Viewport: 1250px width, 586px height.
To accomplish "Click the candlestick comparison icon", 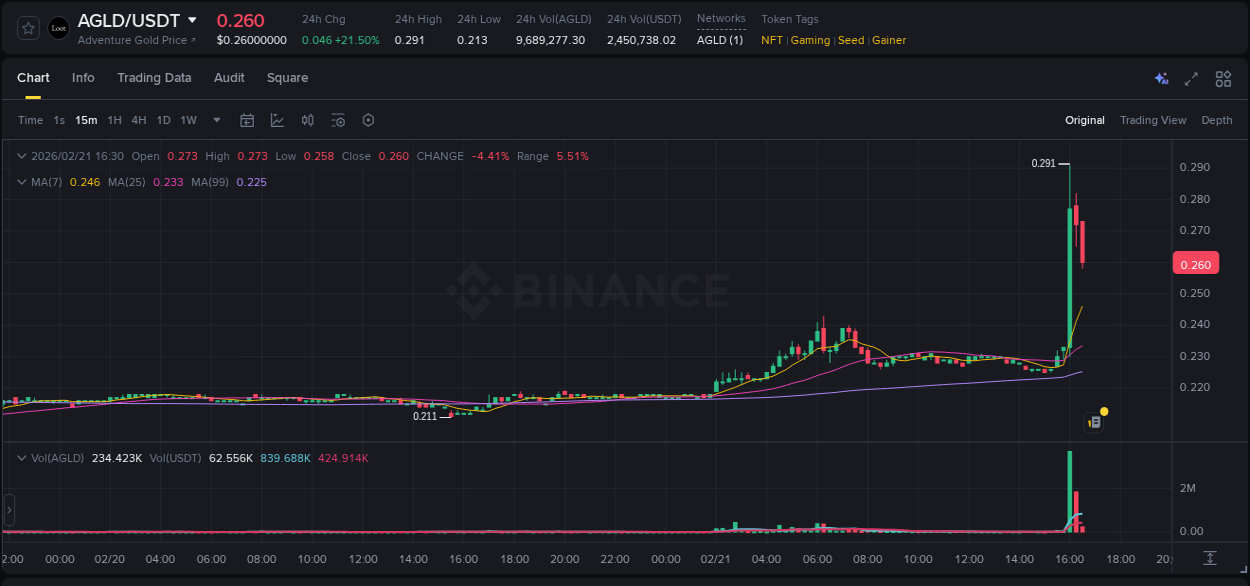I will click(x=308, y=120).
